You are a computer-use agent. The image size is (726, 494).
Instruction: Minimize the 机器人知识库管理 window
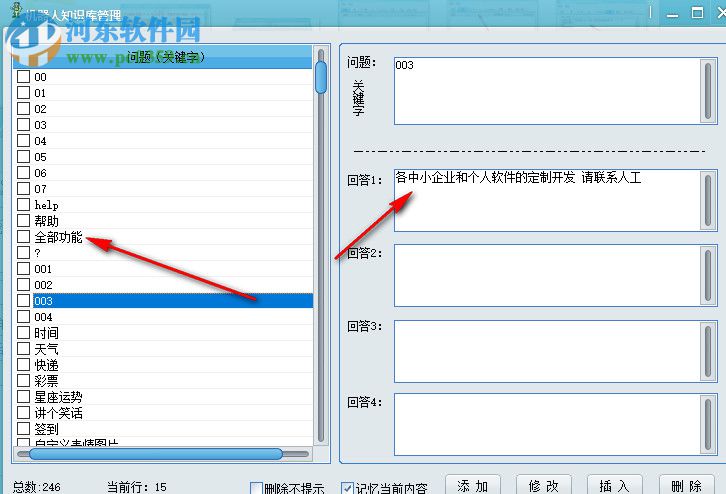672,14
